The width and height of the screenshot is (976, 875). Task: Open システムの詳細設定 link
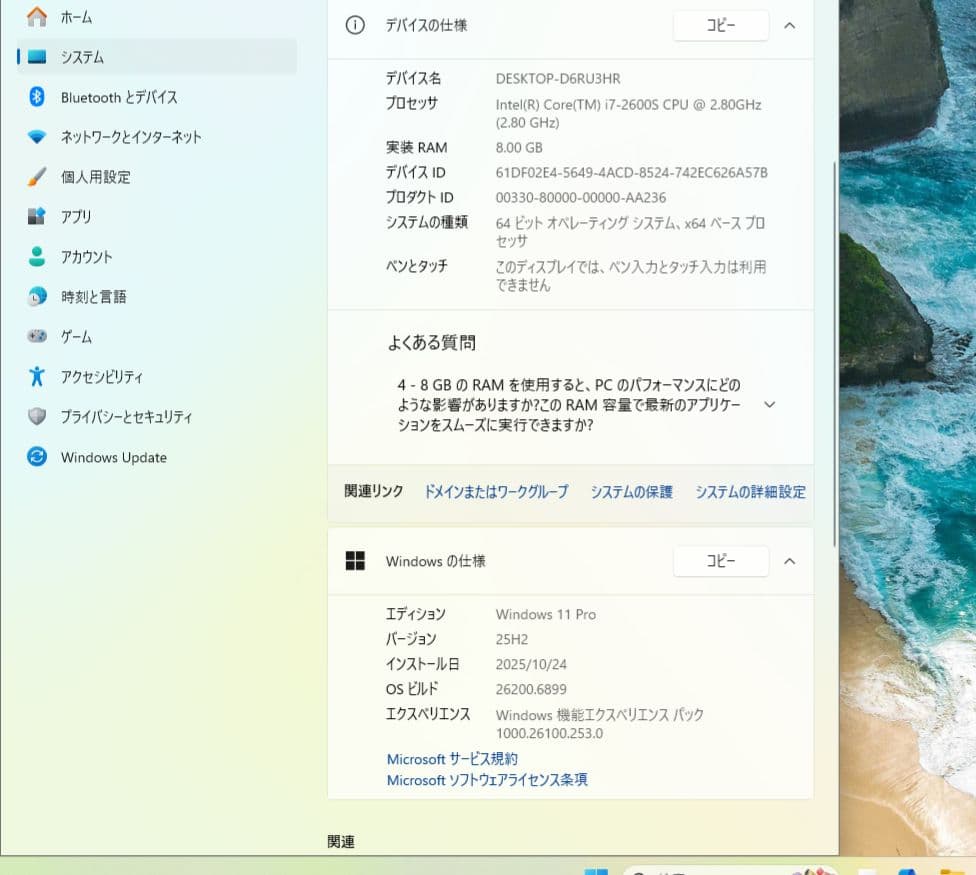tap(749, 491)
